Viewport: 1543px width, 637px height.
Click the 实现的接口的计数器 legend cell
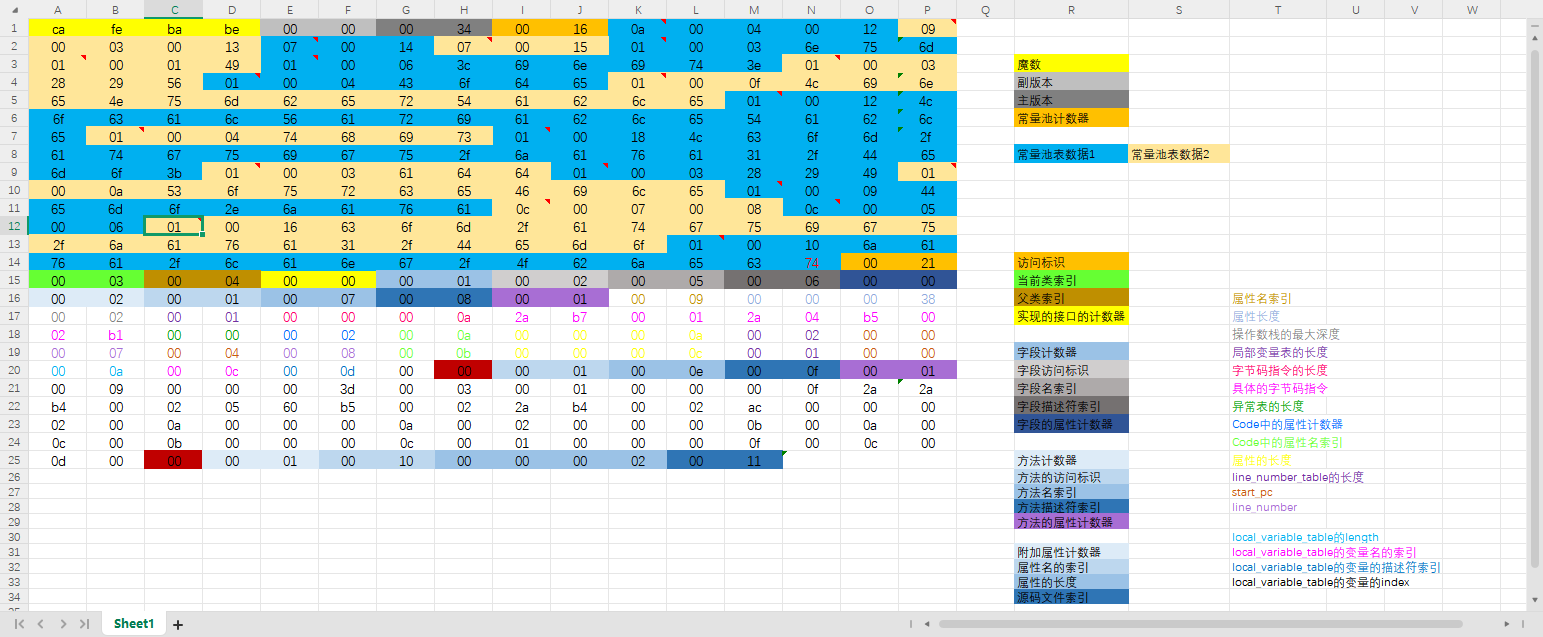tap(1071, 317)
